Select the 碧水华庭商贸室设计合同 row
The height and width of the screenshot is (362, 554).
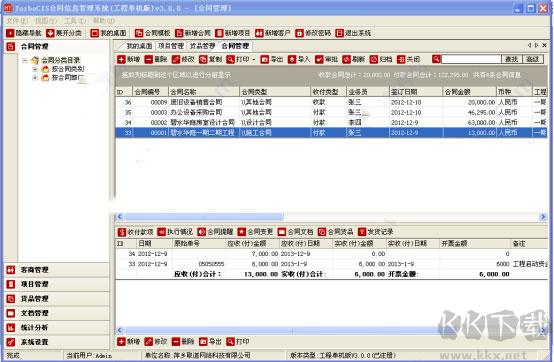pos(331,123)
